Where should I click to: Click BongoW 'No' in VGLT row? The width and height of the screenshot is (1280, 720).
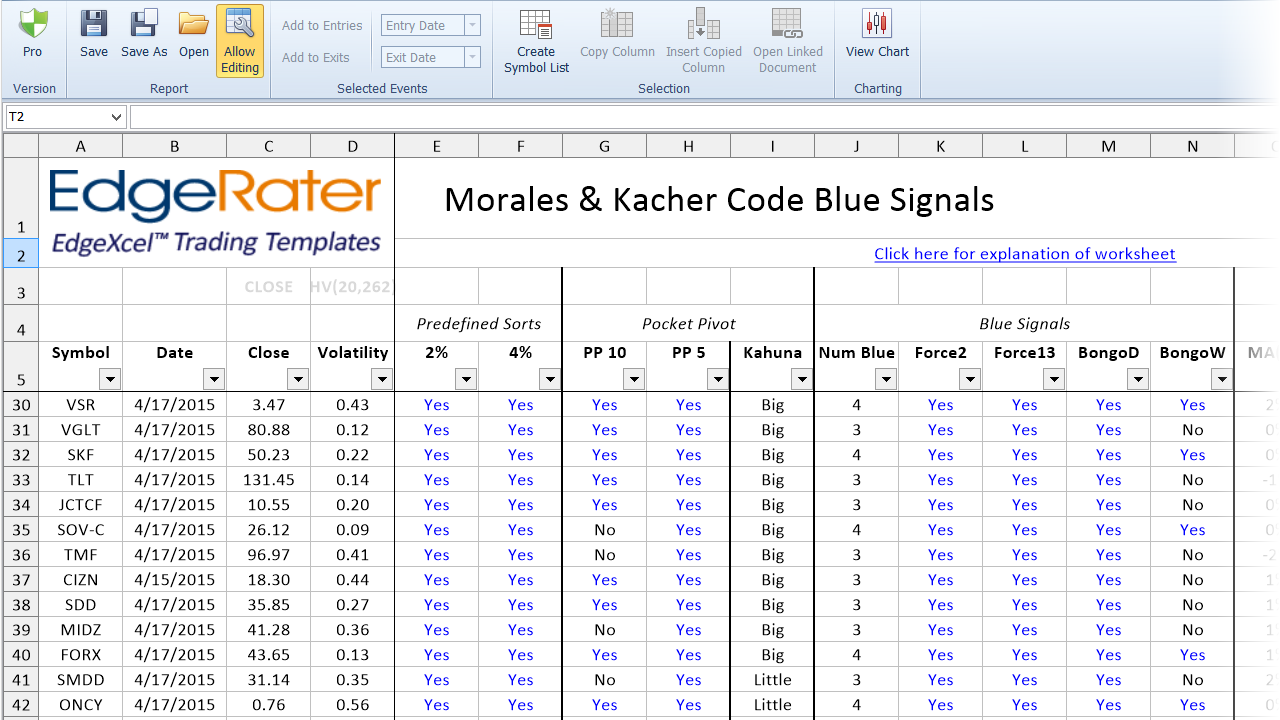tap(1193, 430)
